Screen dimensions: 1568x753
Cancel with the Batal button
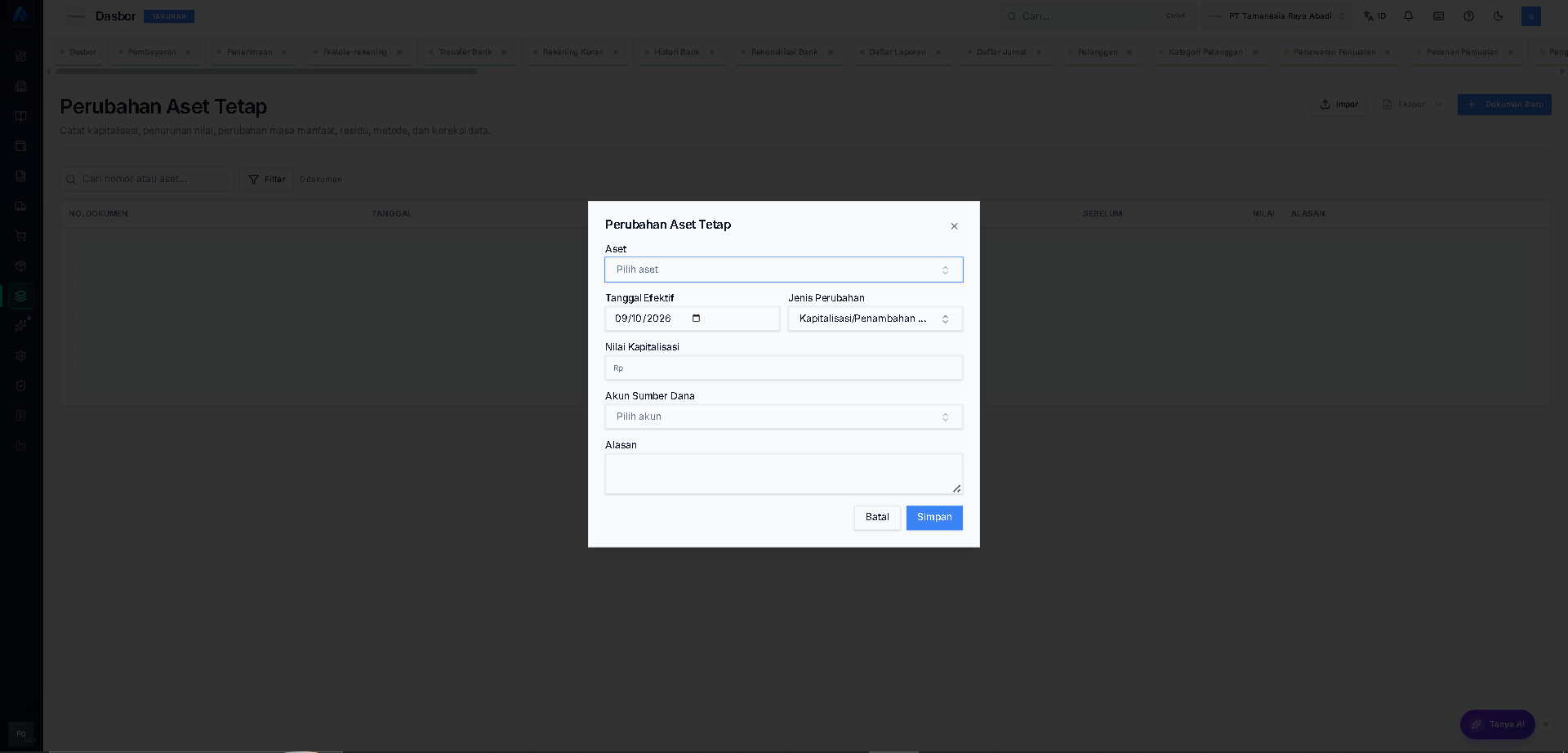point(877,518)
